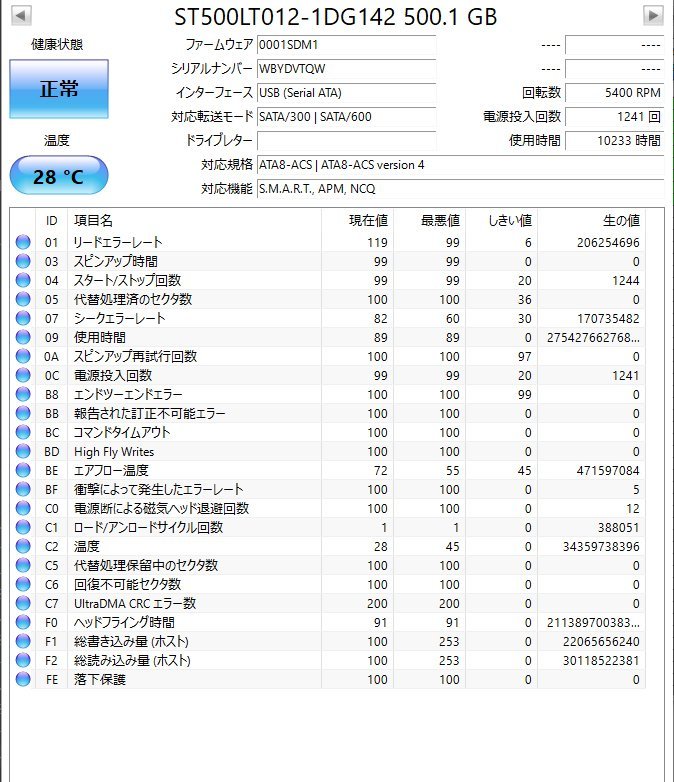Click the 現在値 column header
674x782 pixels.
point(357,220)
